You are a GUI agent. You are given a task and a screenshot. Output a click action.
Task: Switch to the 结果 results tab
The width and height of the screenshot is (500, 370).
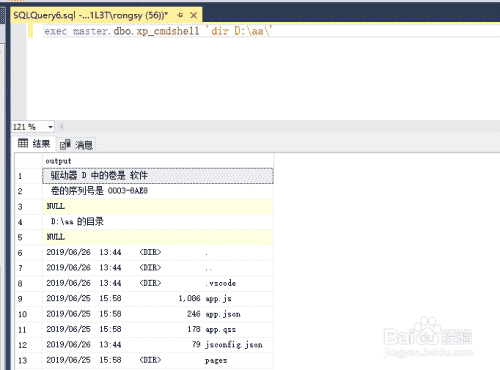[x=34, y=144]
